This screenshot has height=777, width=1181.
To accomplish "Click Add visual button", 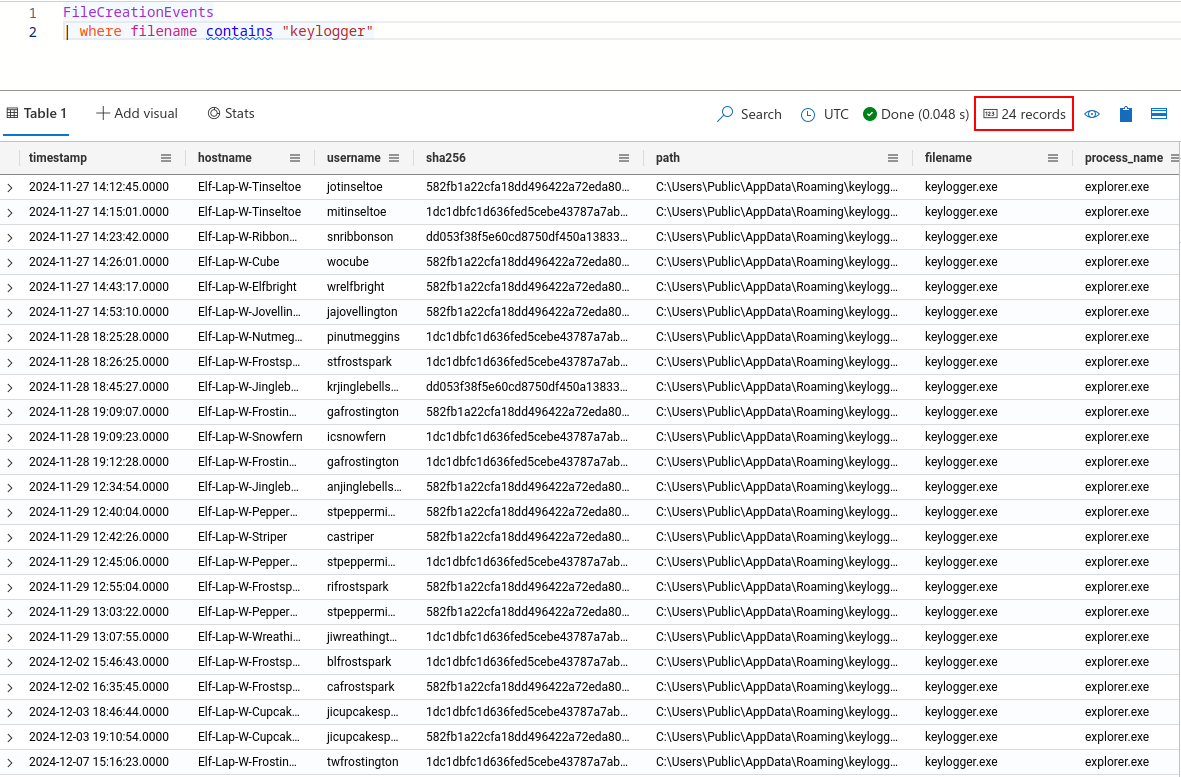I will 137,113.
